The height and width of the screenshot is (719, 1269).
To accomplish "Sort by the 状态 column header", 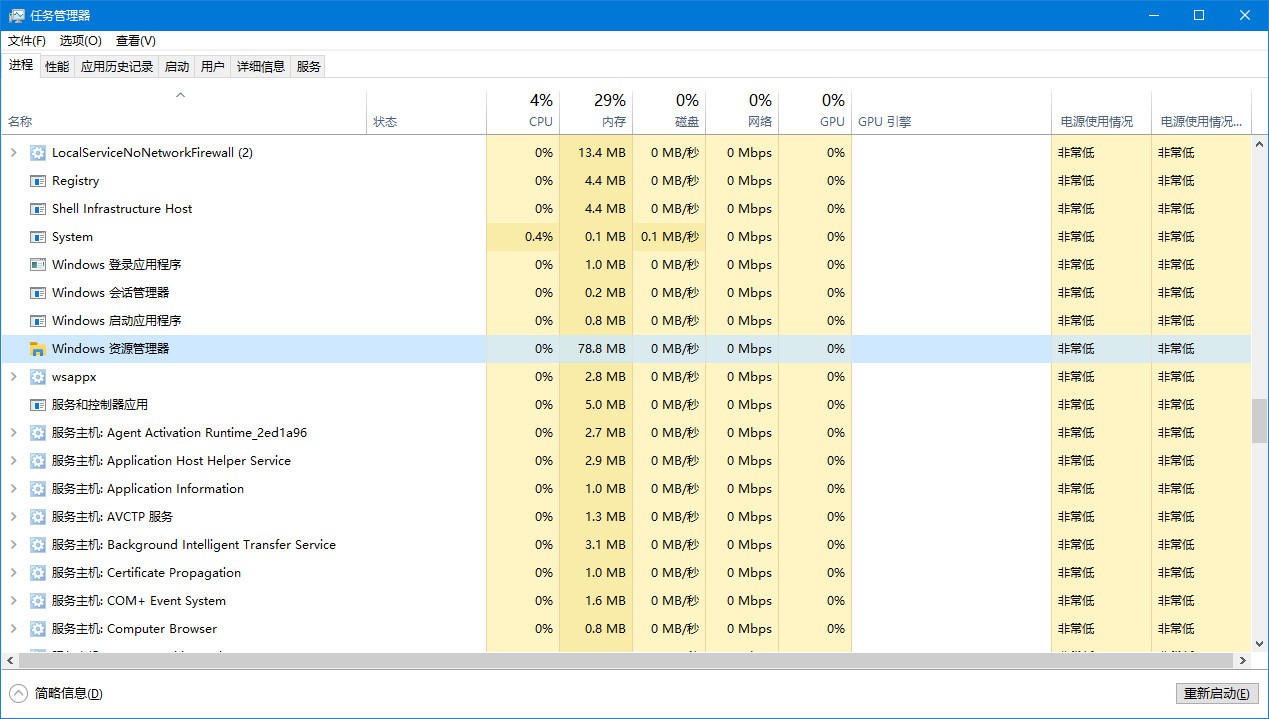I will tap(427, 111).
